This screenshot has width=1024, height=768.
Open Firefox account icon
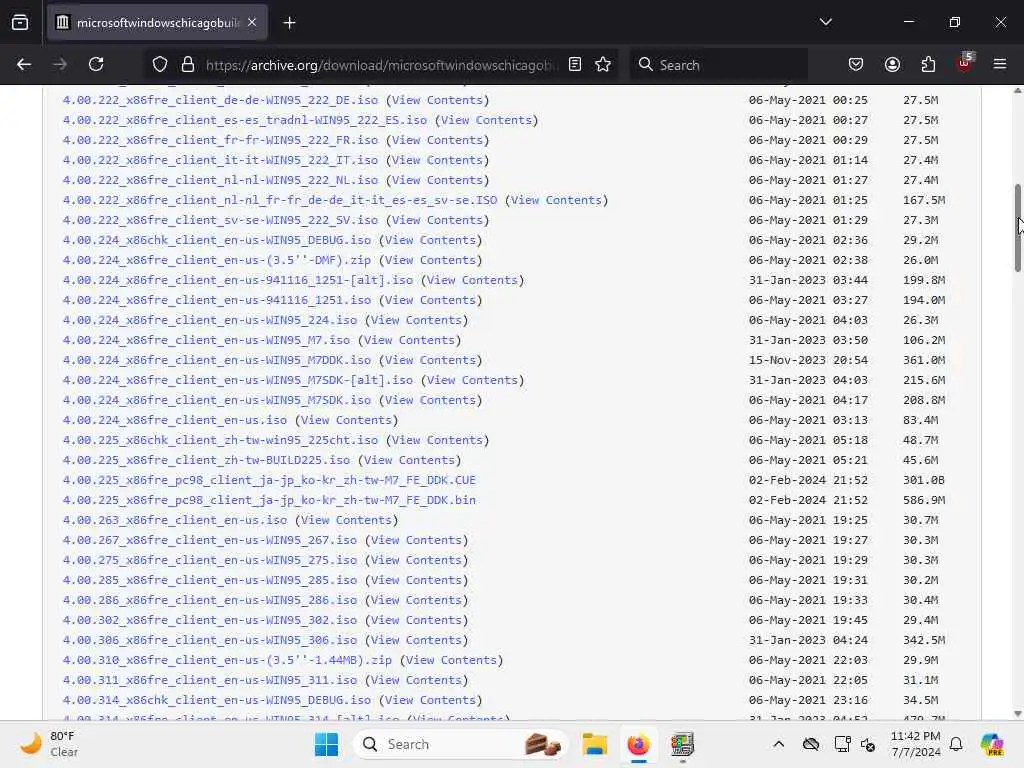[892, 65]
